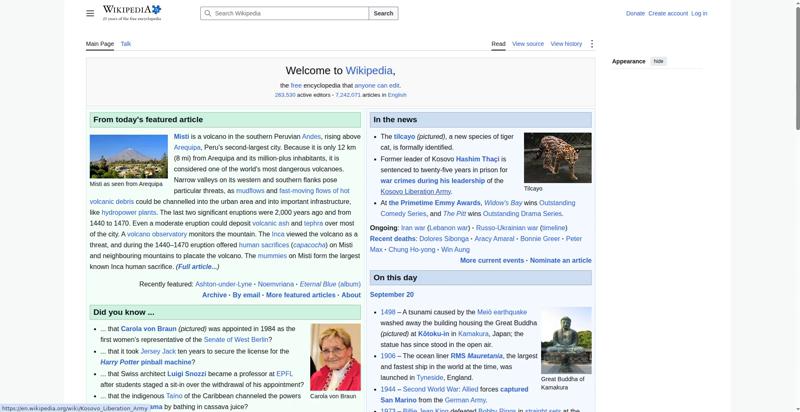
Task: Open the View history tab
Action: click(566, 44)
